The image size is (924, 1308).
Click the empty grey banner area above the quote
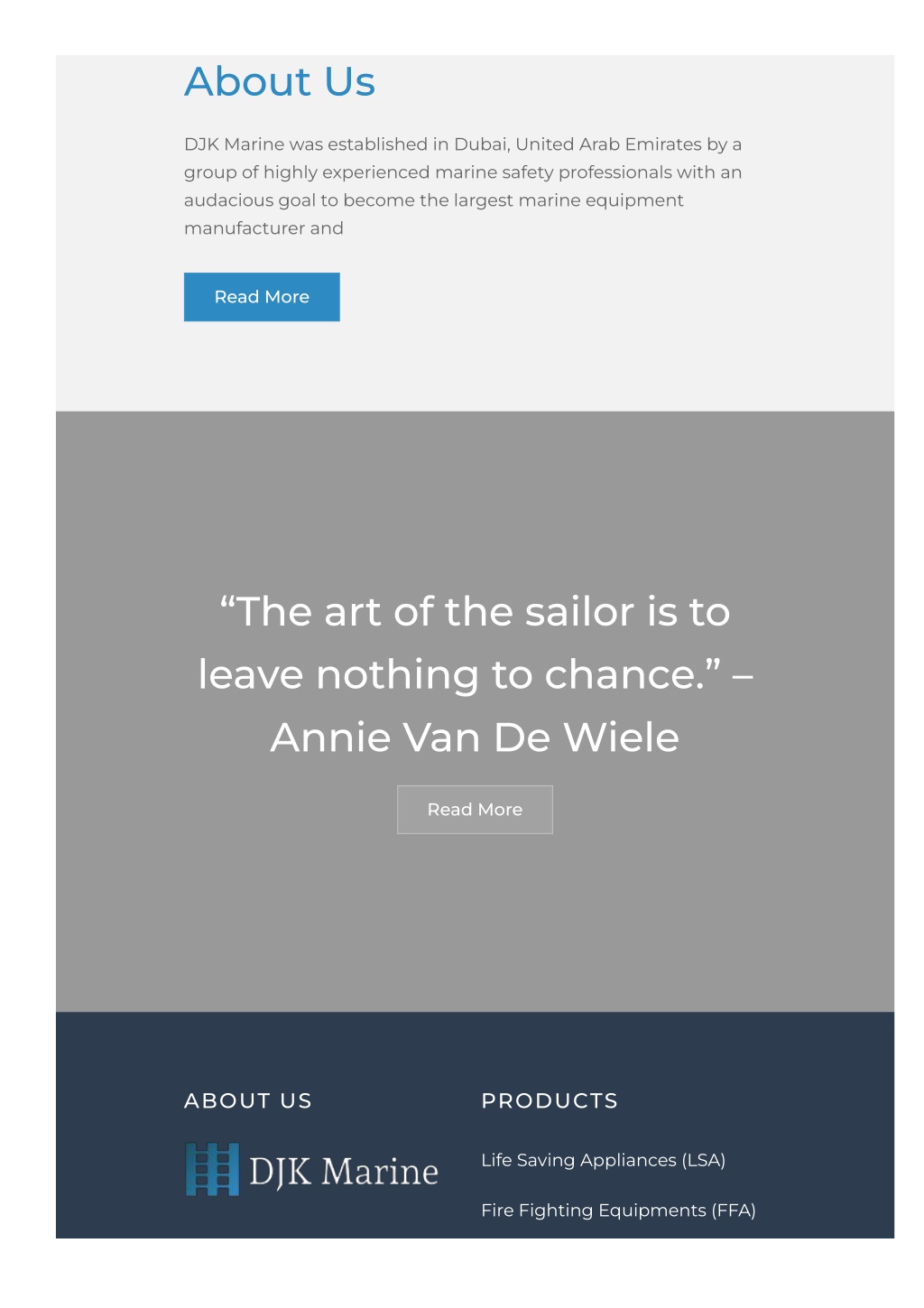pyautogui.click(x=475, y=496)
